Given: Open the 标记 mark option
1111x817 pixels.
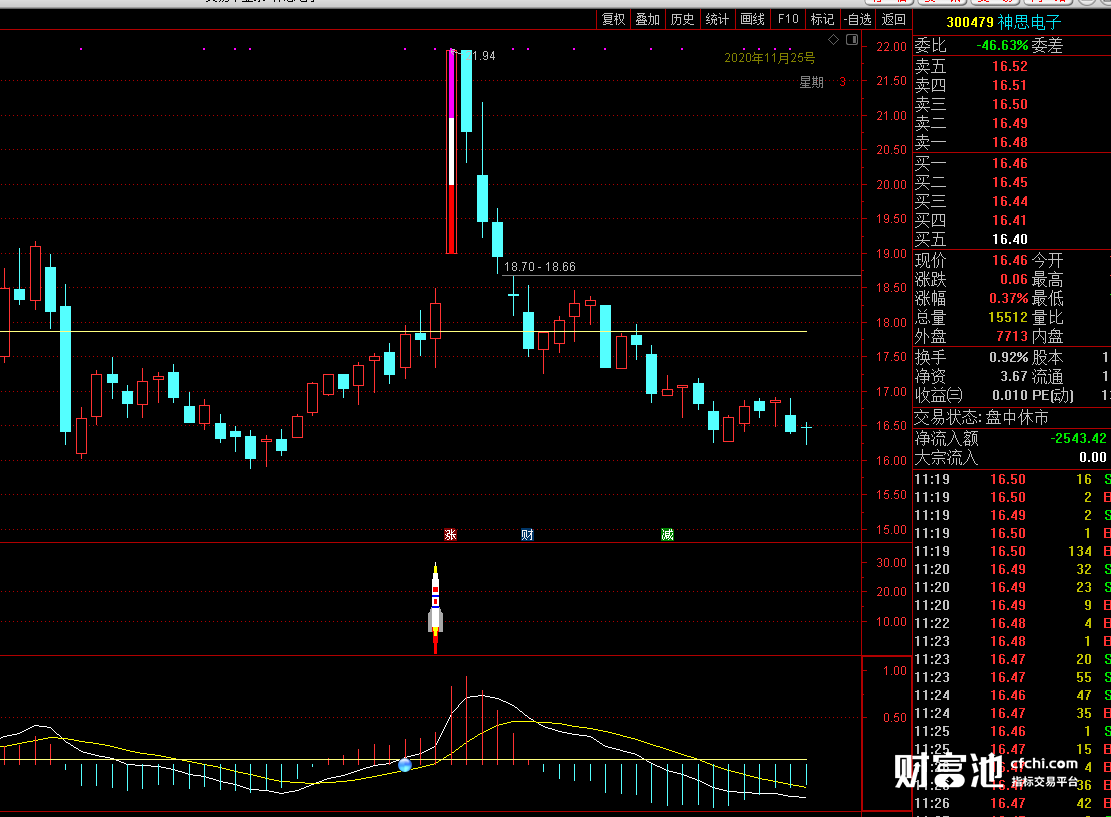Looking at the screenshot, I should [822, 19].
